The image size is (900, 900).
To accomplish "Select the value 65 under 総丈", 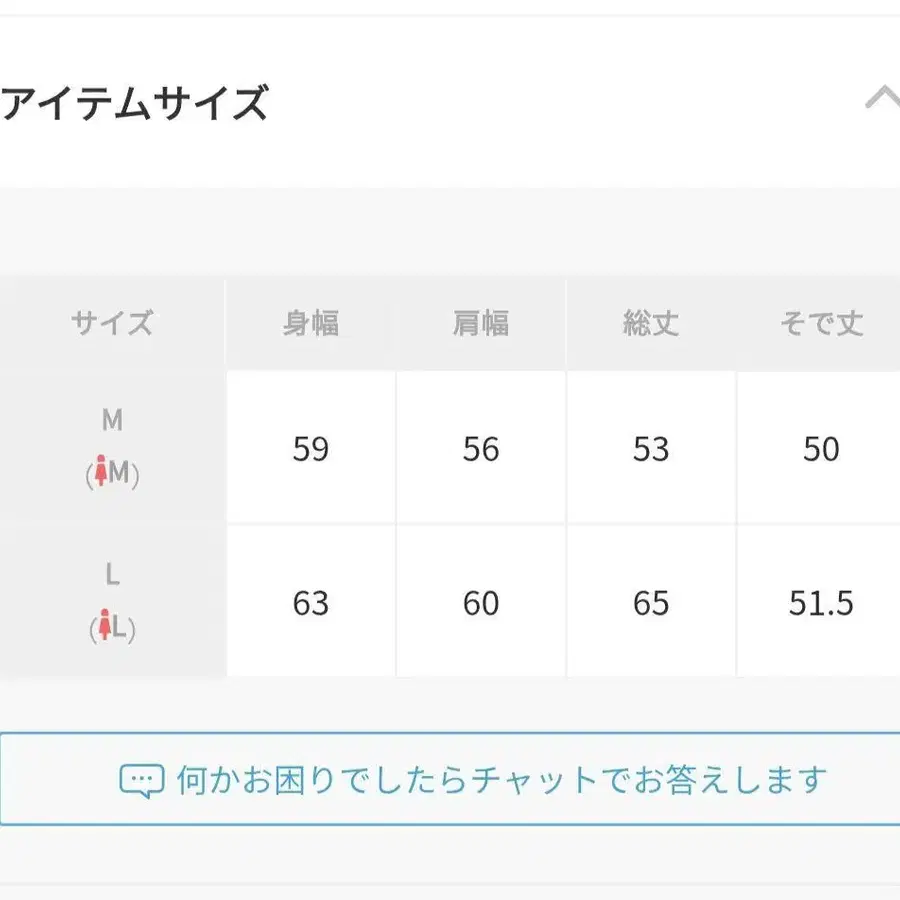I will [651, 605].
